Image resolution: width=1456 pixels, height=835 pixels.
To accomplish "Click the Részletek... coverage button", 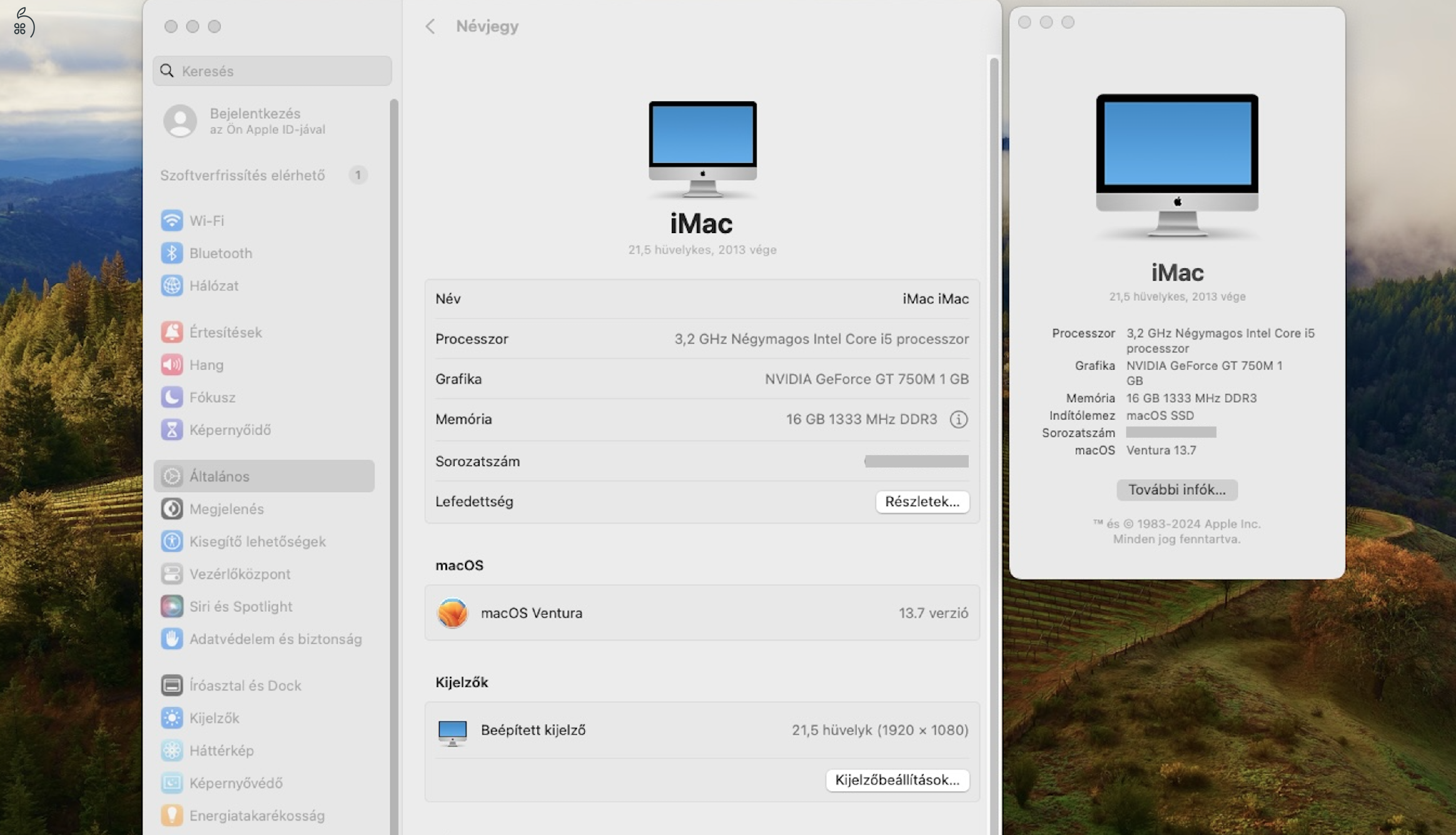I will [922, 502].
